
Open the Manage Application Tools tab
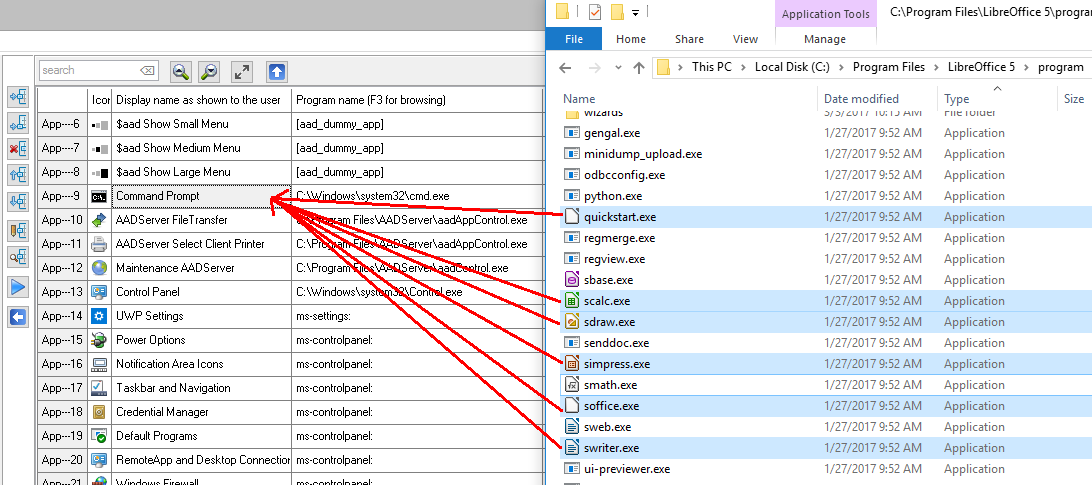825,39
